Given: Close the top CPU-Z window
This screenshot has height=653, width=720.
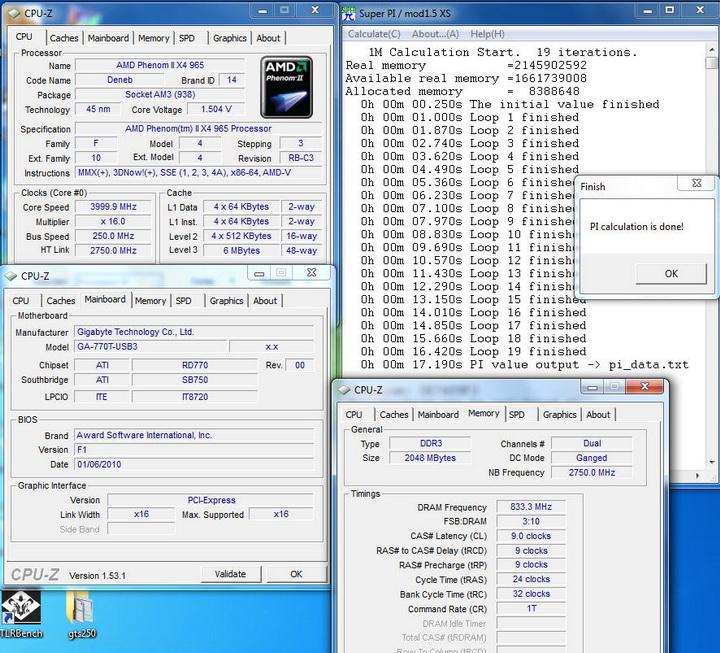Looking at the screenshot, I should (x=315, y=10).
